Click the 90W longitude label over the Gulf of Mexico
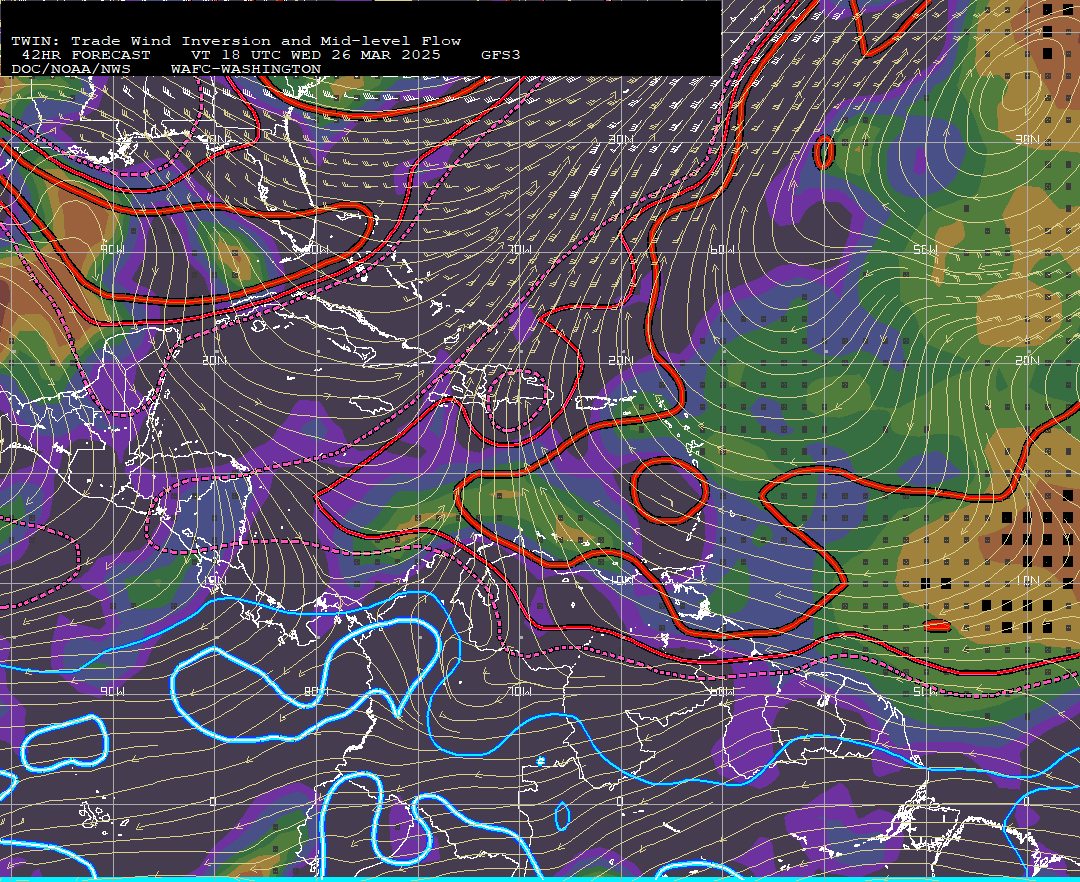This screenshot has height=882, width=1080. [x=113, y=249]
